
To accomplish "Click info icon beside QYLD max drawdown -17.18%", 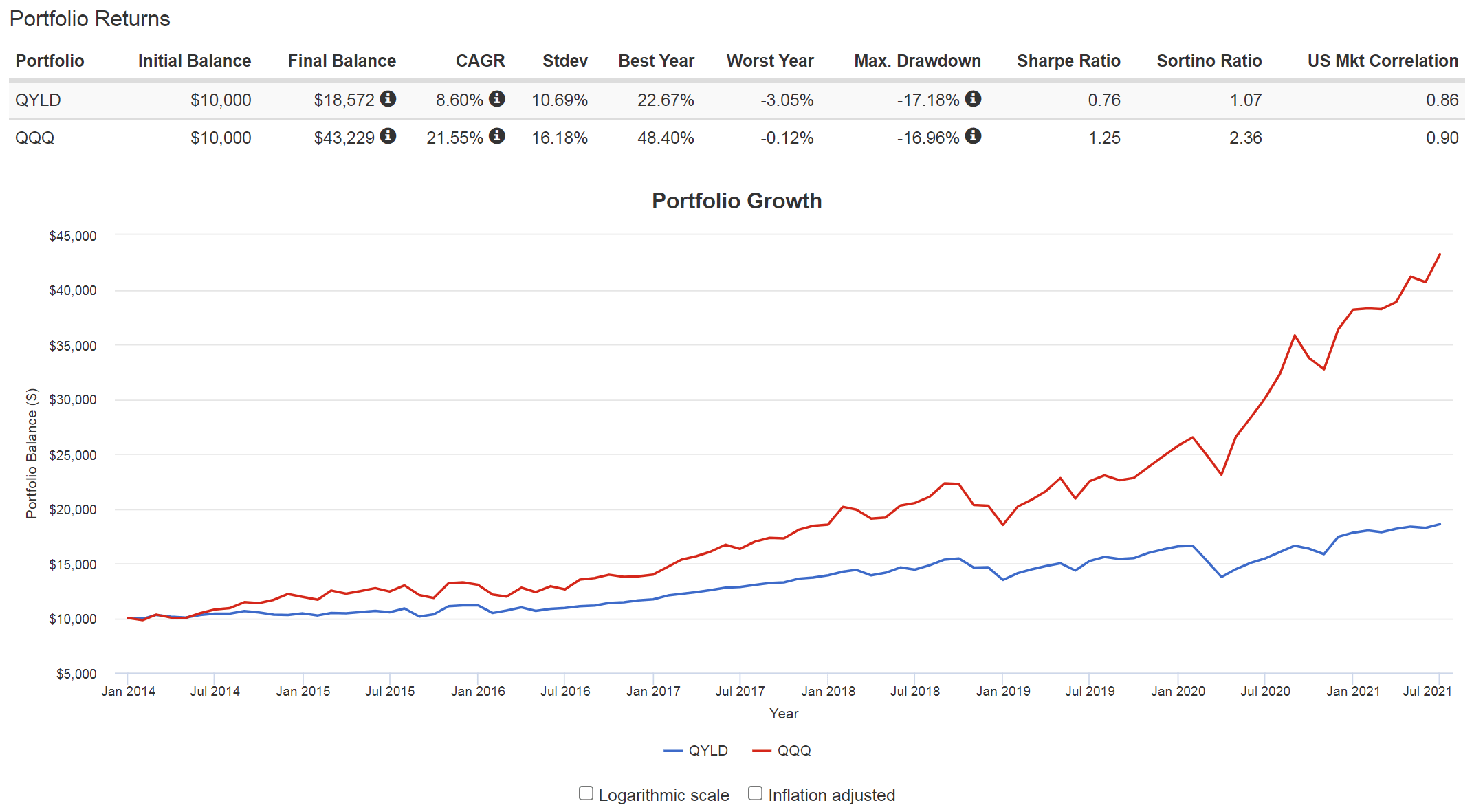I will [x=973, y=98].
